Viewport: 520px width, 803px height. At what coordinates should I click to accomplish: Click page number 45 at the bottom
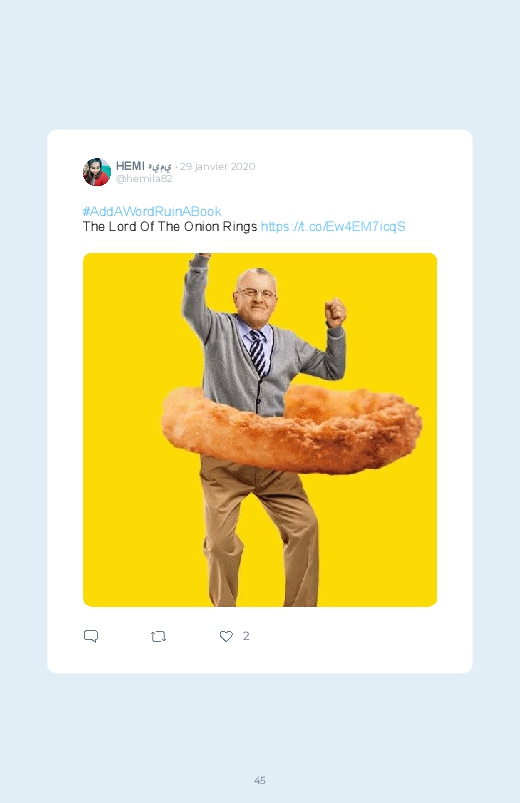[260, 780]
